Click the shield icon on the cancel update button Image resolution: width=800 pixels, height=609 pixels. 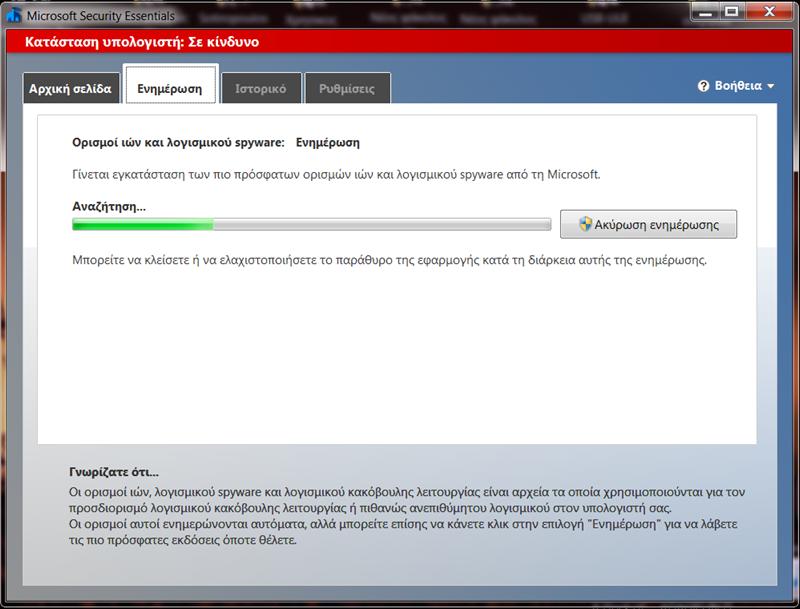[585, 224]
